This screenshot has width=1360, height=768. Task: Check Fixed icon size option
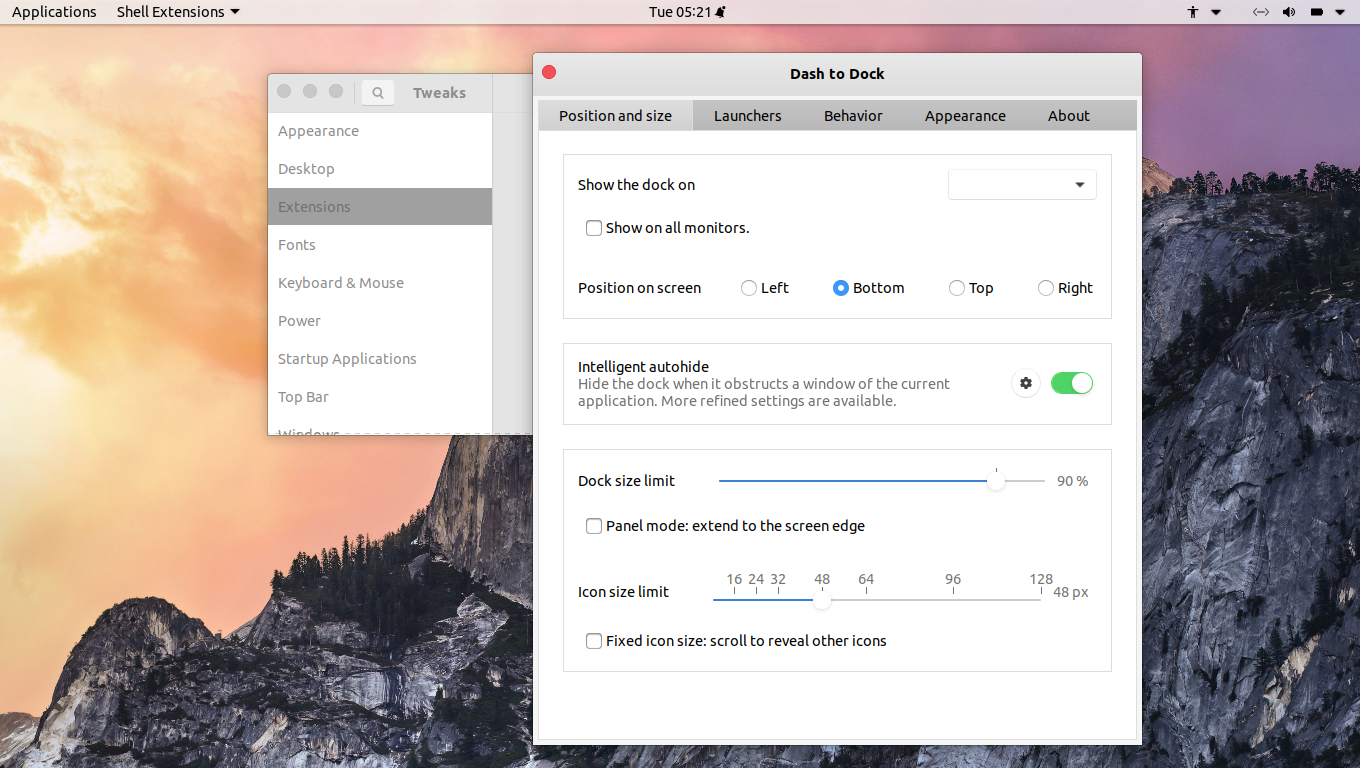[594, 641]
